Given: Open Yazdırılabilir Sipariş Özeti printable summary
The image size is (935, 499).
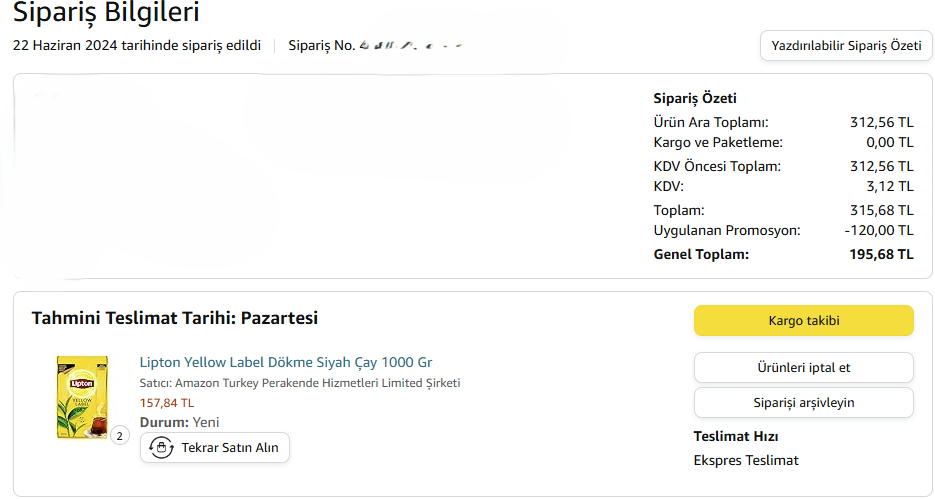Looking at the screenshot, I should coord(846,46).
